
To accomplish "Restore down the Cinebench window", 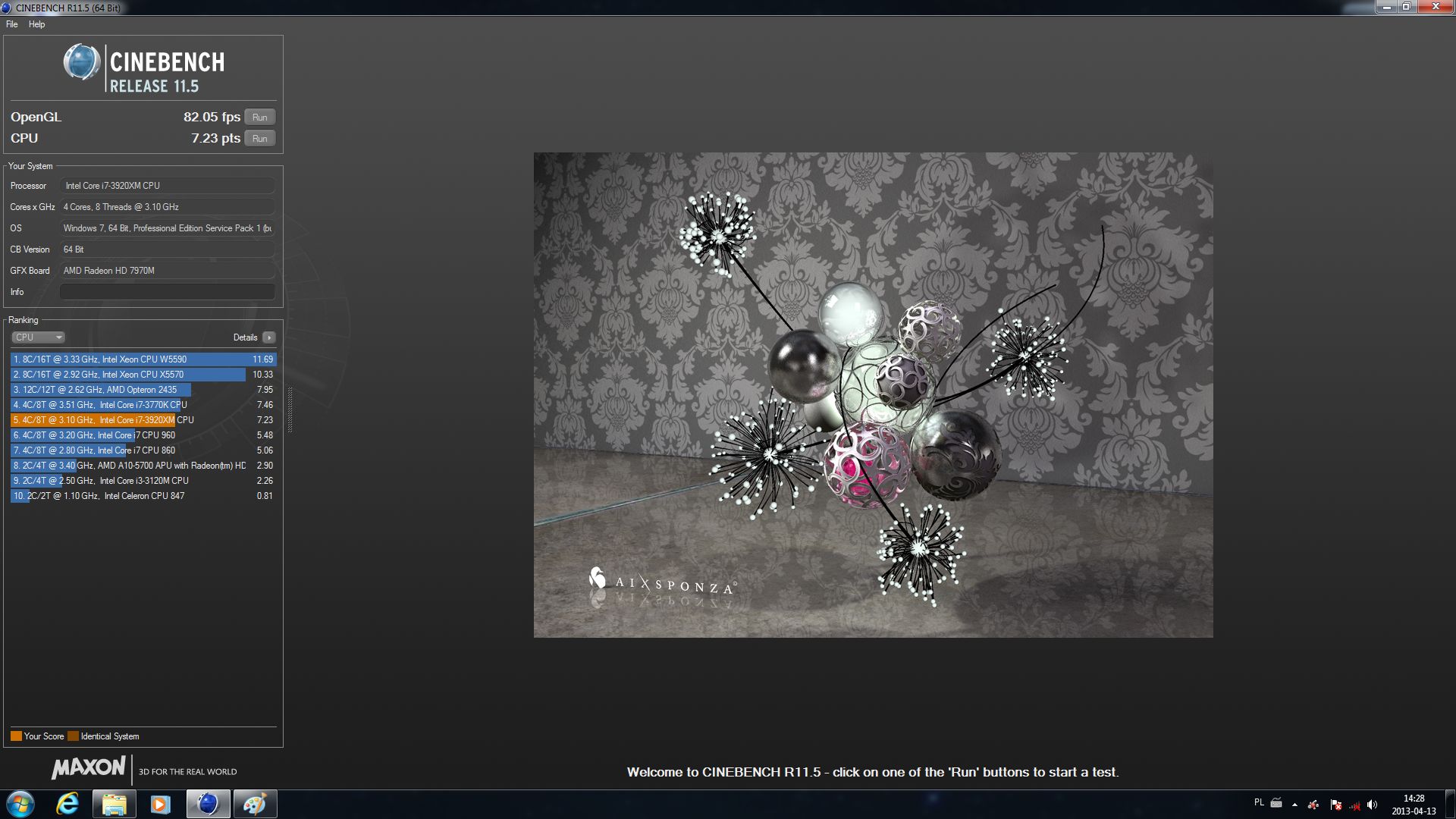I will pos(1407,7).
